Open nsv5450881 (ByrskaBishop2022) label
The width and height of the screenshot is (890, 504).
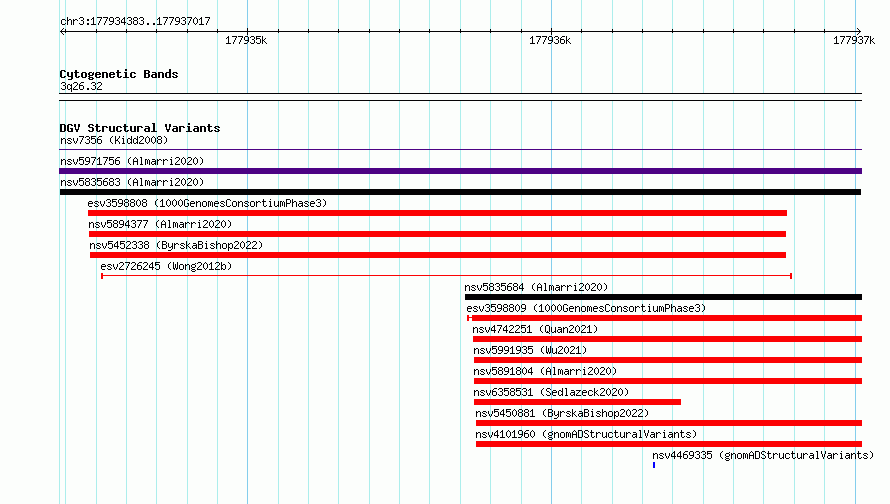click(x=562, y=413)
